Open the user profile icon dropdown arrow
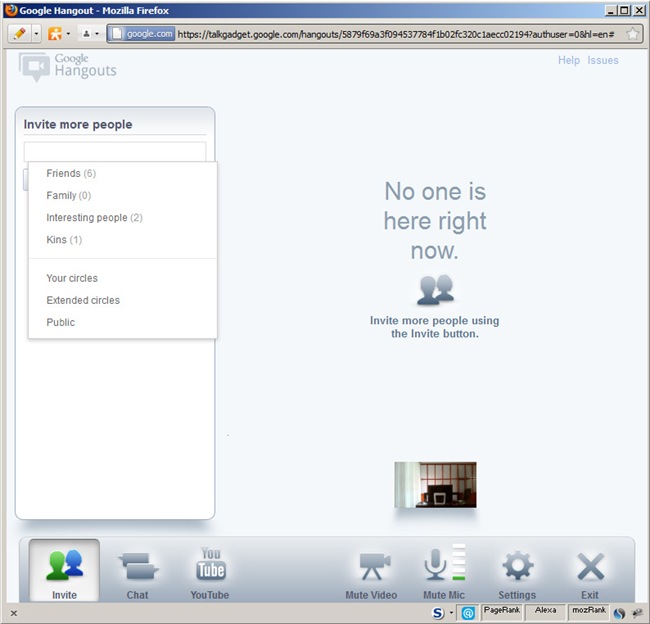Viewport: 650px width, 624px height. coord(97,34)
